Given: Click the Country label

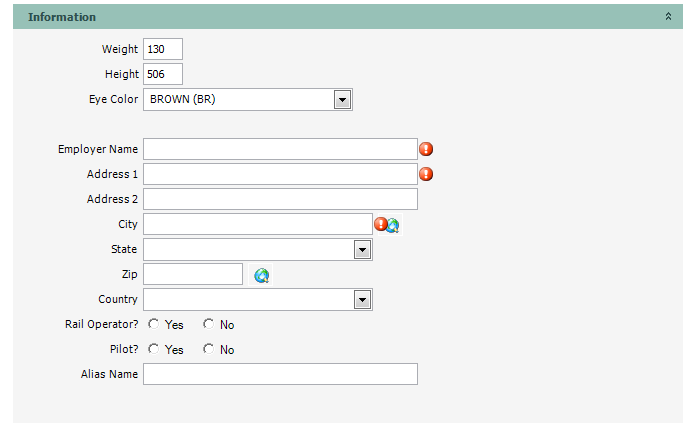Looking at the screenshot, I should pyautogui.click(x=118, y=299).
